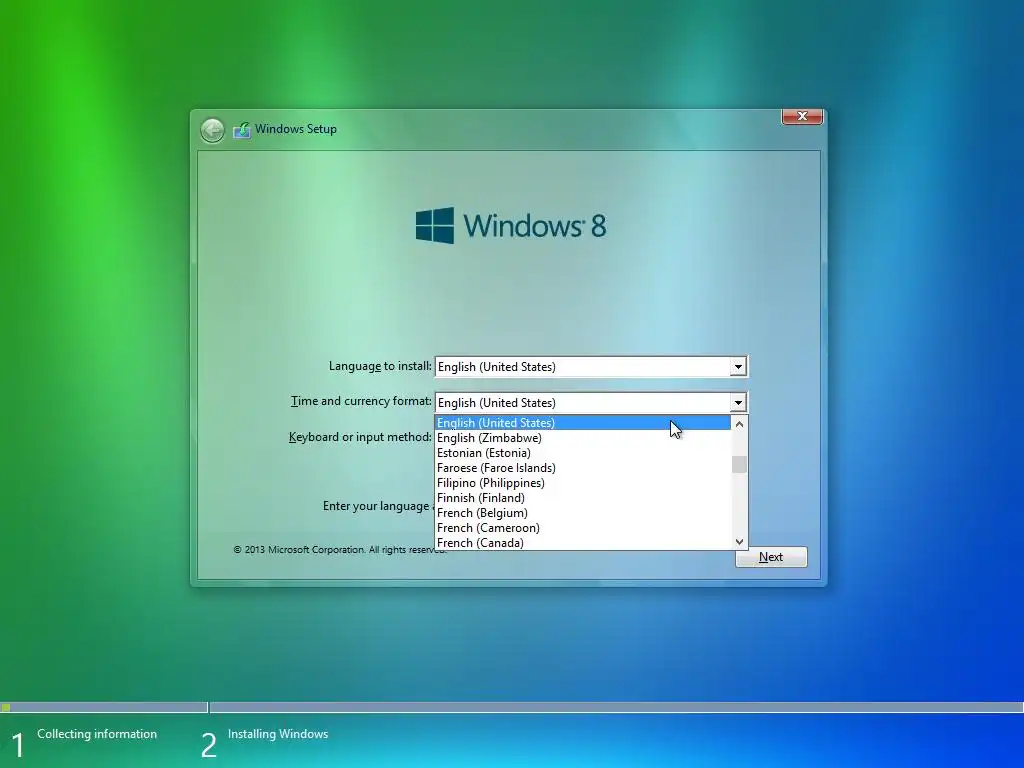Pick Faroese (Faroe Islands) option
1024x768 pixels.
pyautogui.click(x=583, y=468)
